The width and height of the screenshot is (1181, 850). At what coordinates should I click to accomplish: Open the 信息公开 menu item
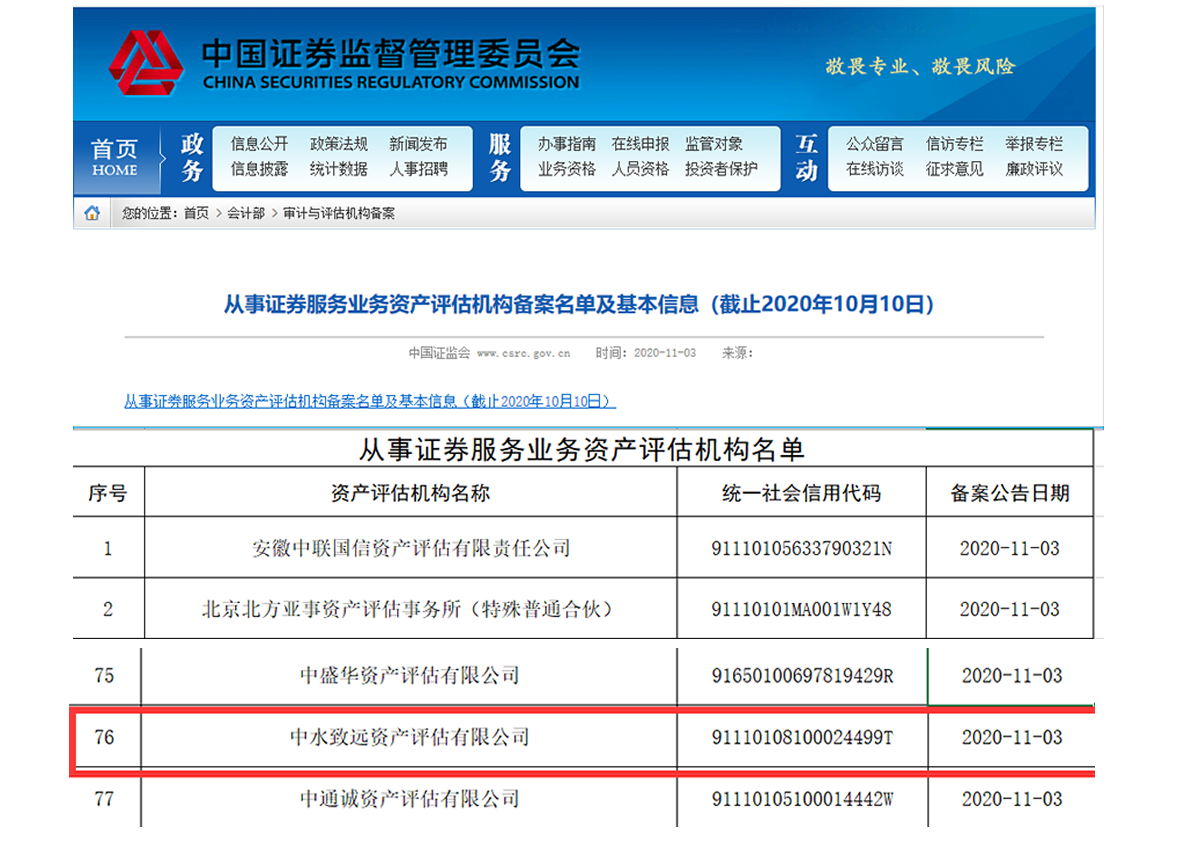259,144
